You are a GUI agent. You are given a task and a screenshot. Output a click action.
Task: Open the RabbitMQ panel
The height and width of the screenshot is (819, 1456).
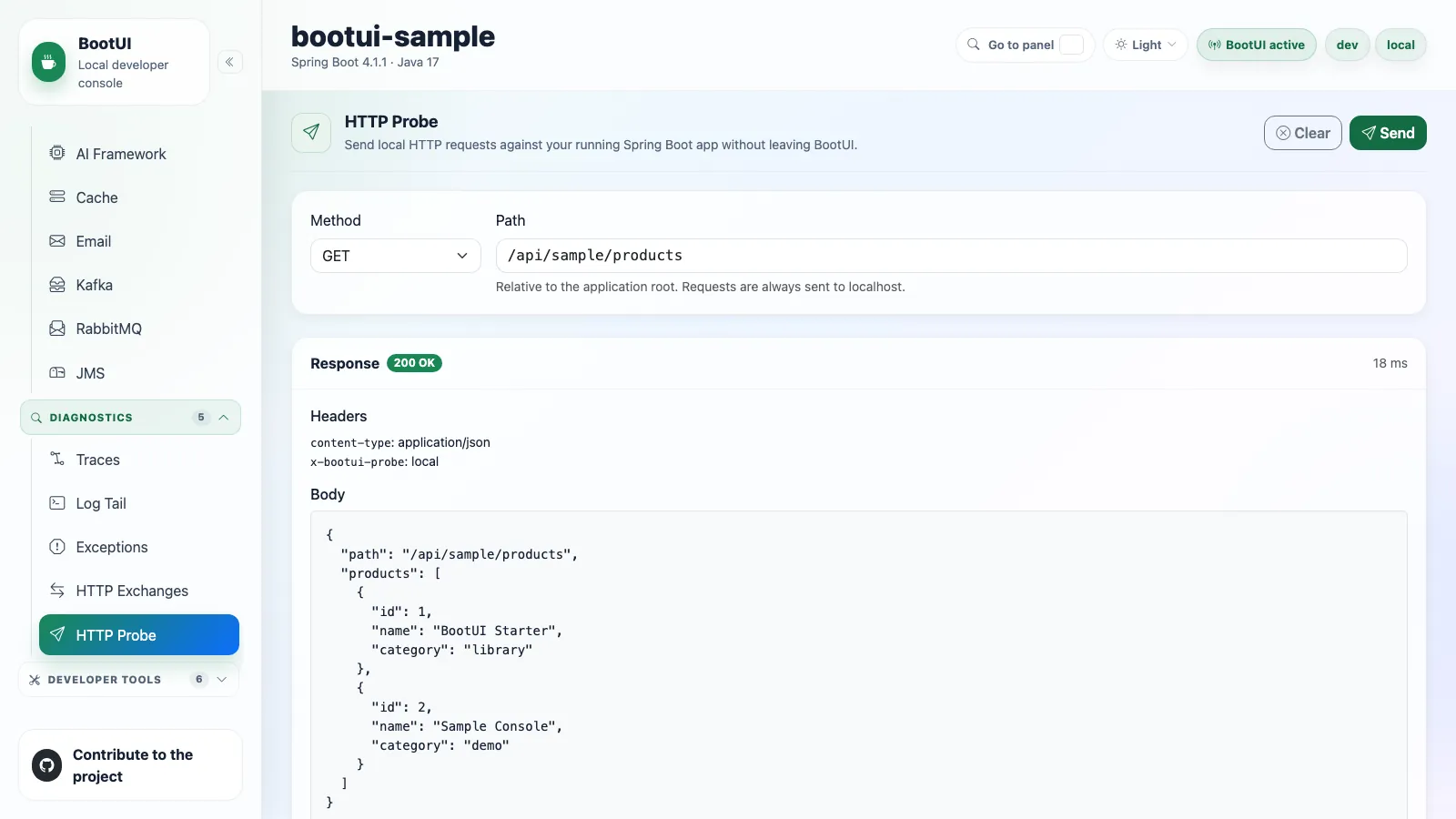click(139, 329)
